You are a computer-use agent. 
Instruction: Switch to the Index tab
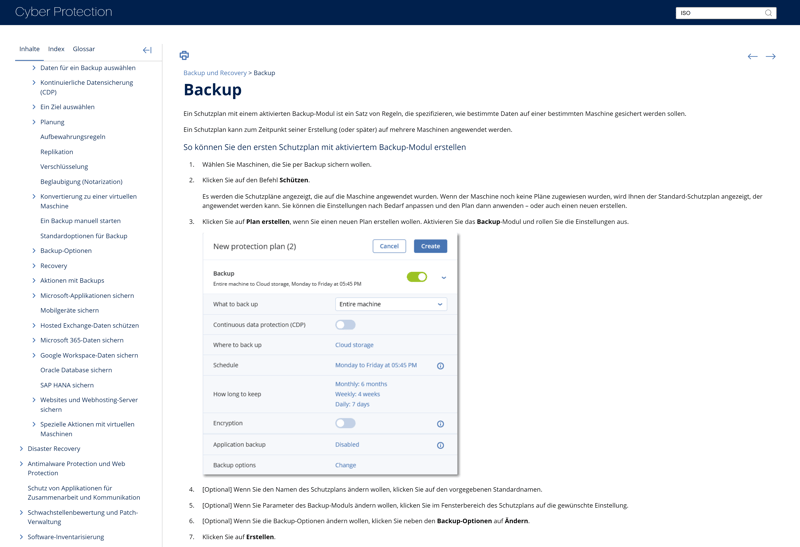(56, 49)
